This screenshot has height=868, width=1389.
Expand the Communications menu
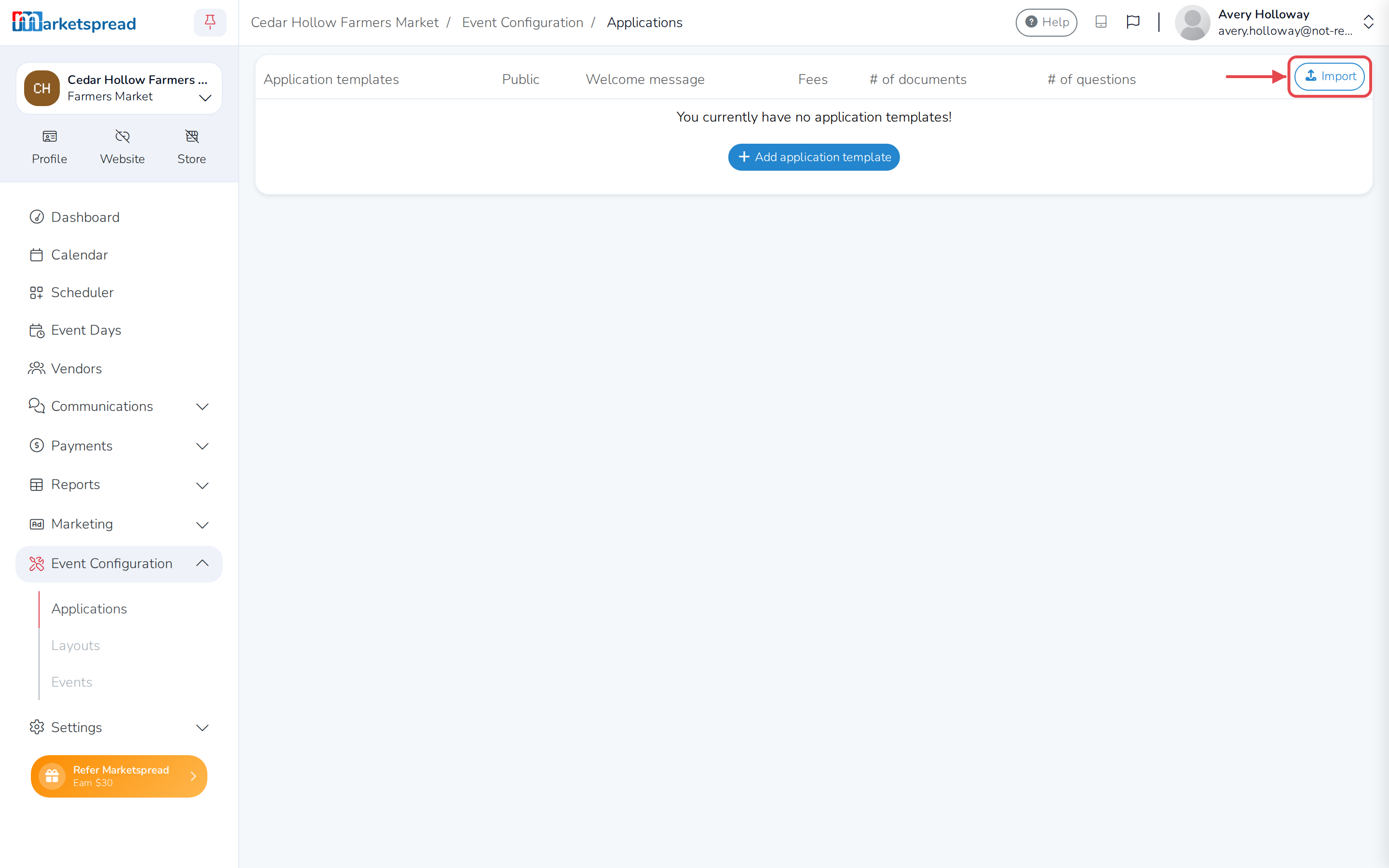[x=119, y=407]
